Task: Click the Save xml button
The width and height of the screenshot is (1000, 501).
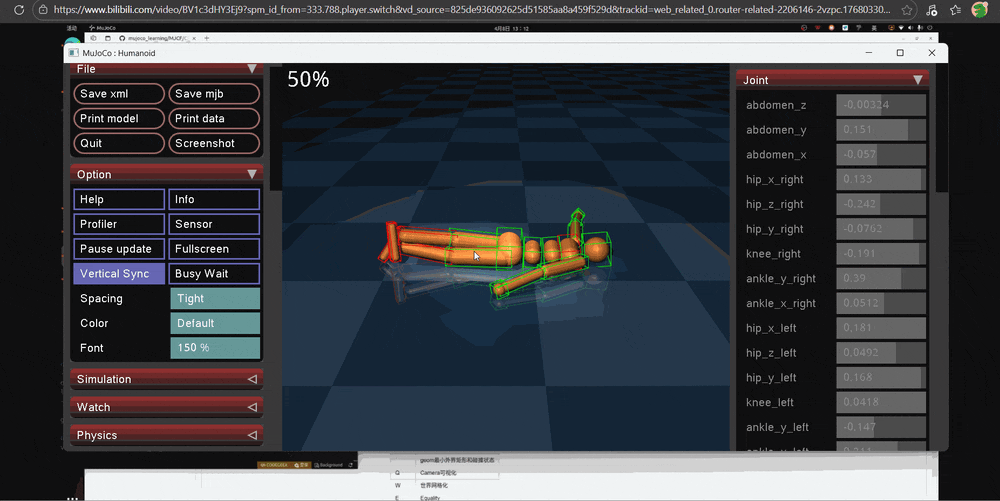Action: coord(119,94)
